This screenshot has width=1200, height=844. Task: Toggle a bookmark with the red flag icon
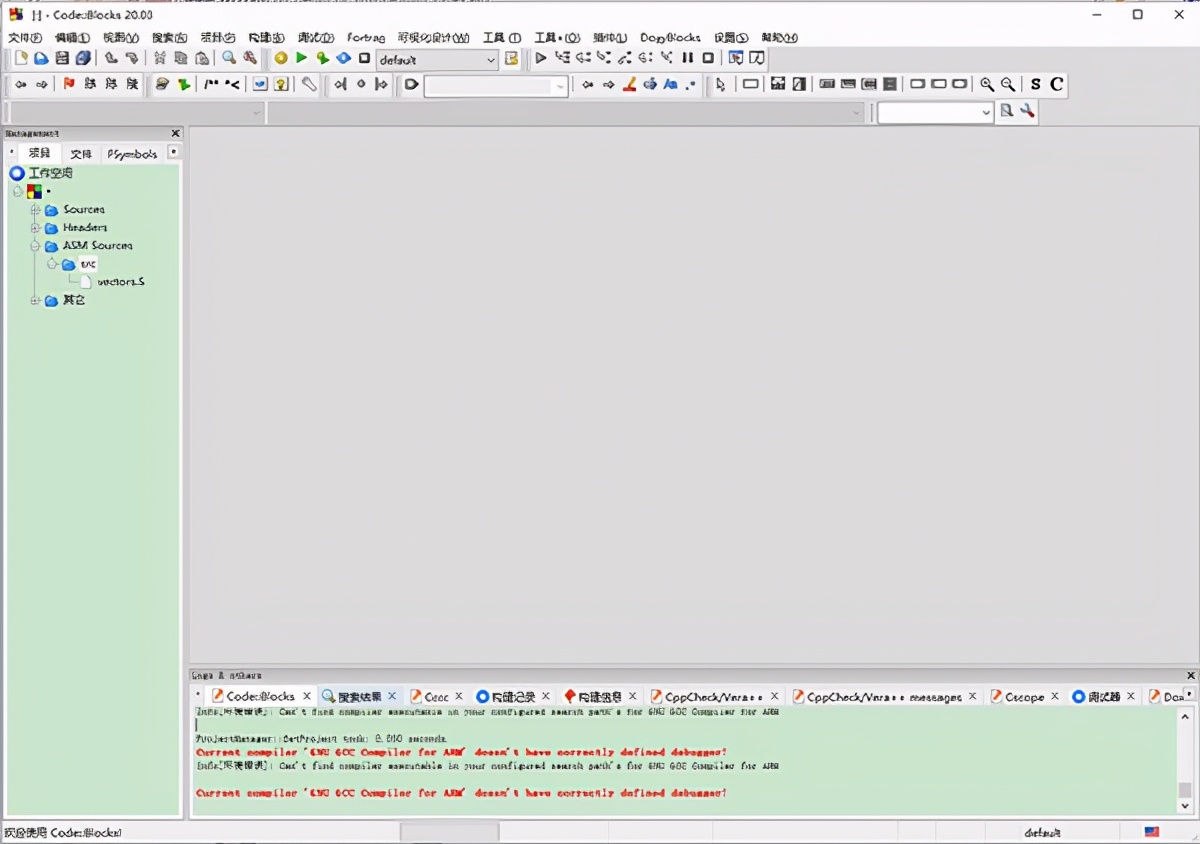click(70, 85)
